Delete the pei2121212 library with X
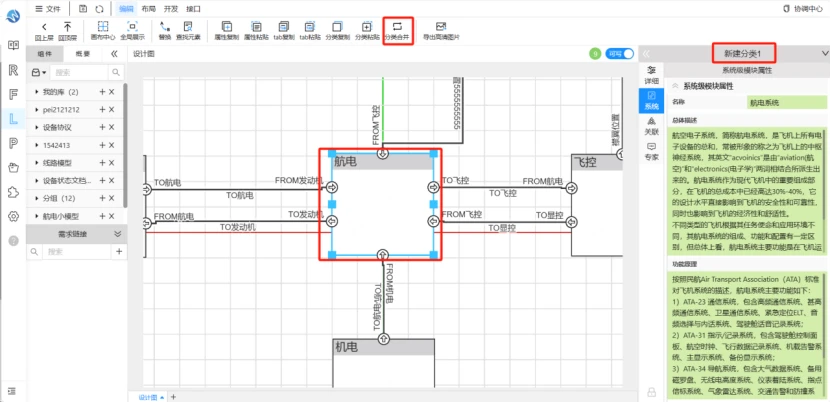The height and width of the screenshot is (402, 831). [112, 110]
